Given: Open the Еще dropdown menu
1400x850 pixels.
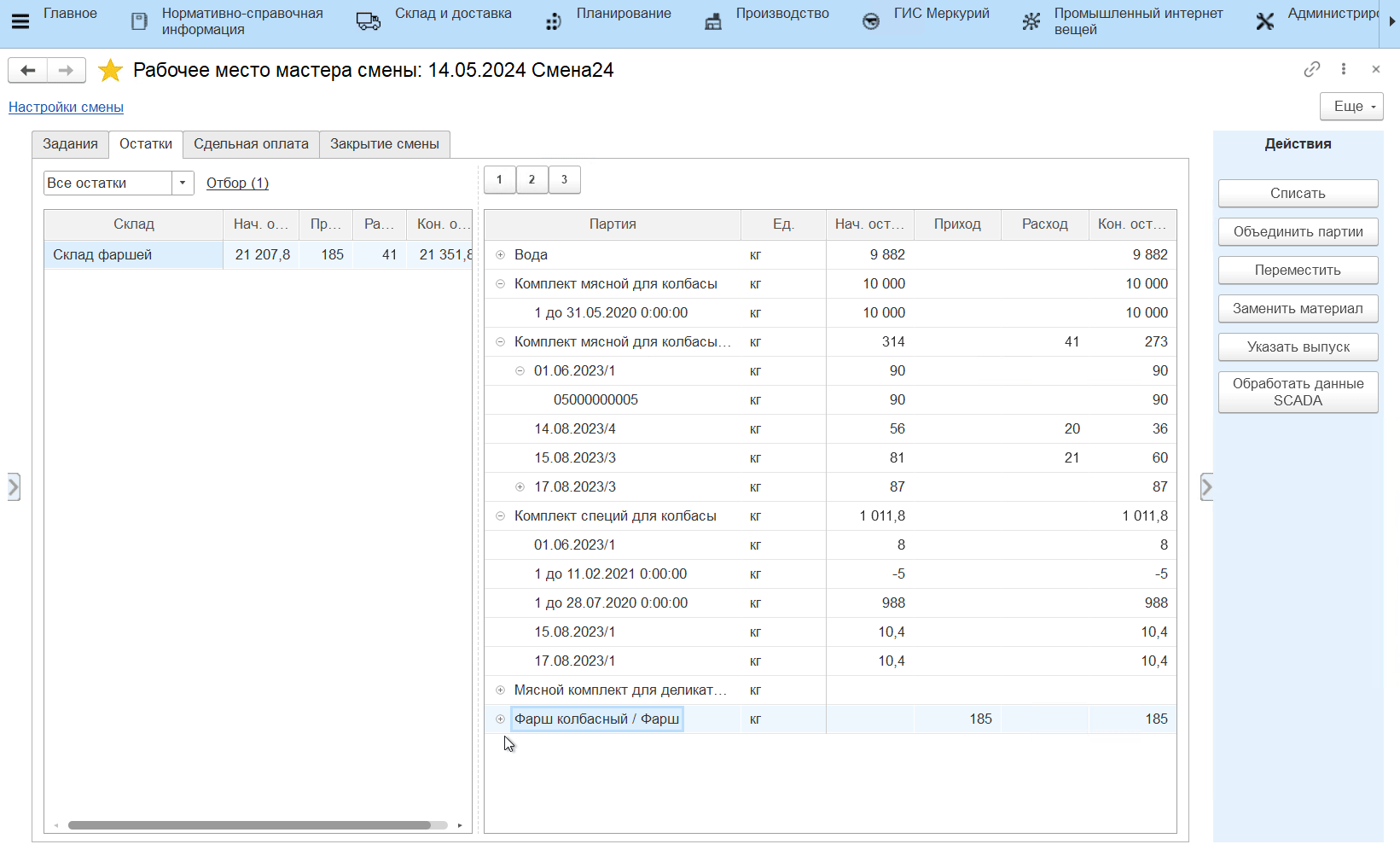Looking at the screenshot, I should tap(1351, 107).
